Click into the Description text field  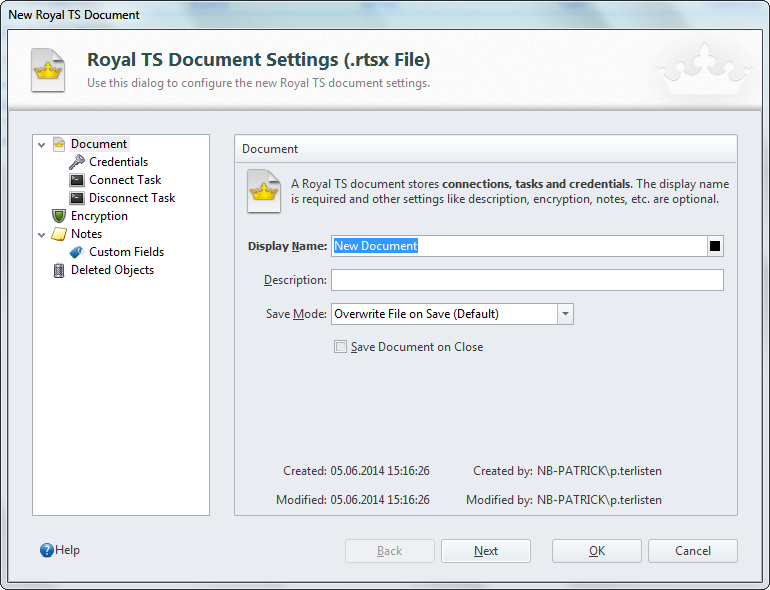(526, 280)
